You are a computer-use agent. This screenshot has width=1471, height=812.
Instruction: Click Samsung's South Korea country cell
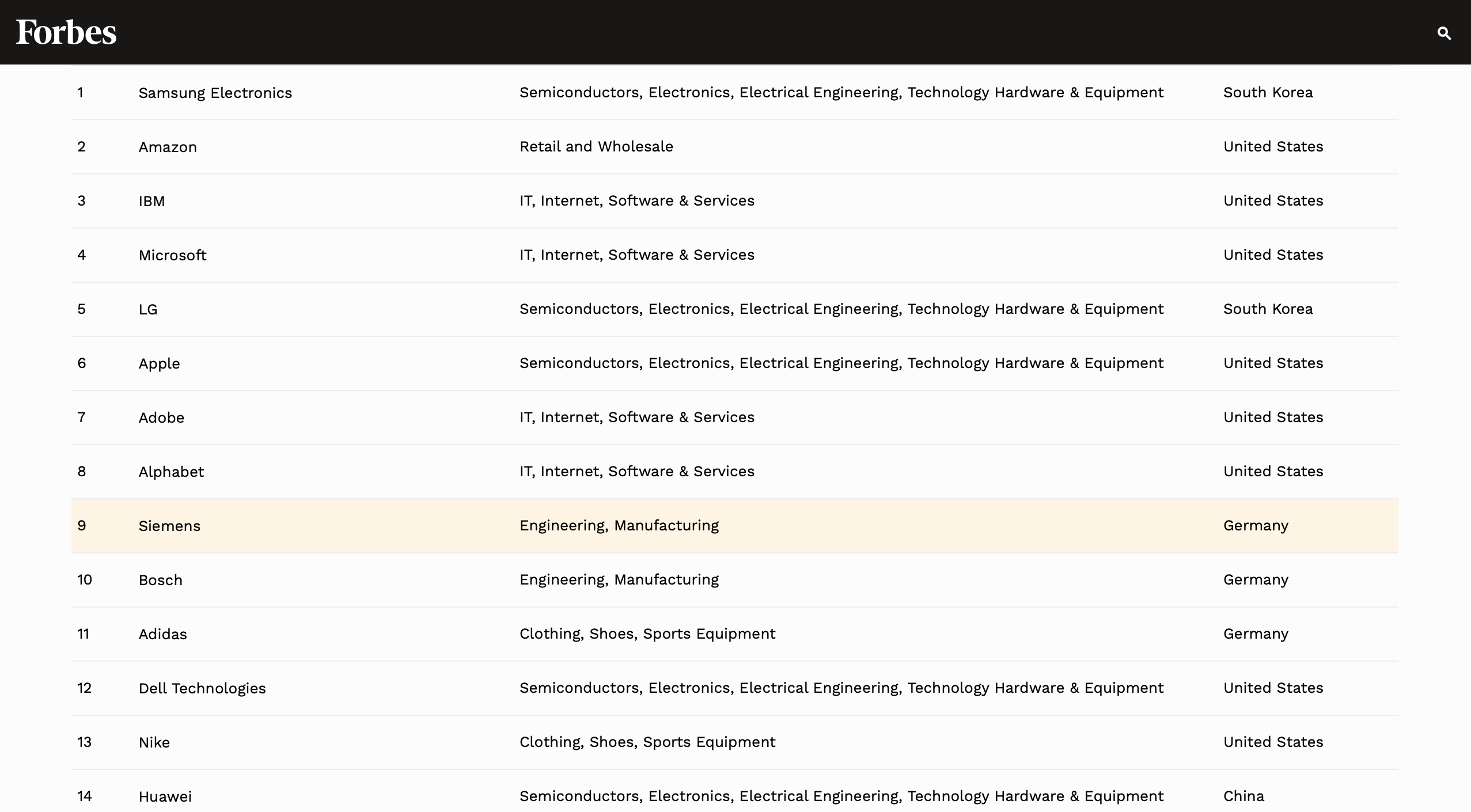click(x=1268, y=92)
